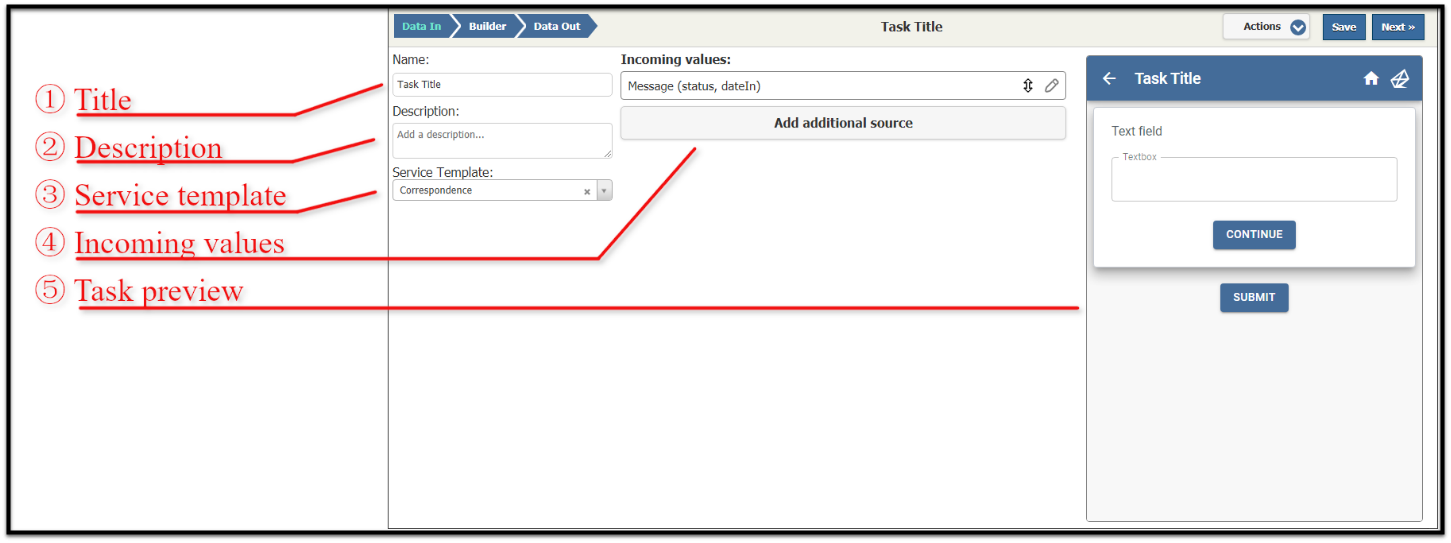
Task: Click the back arrow in task preview
Action: (x=1109, y=79)
